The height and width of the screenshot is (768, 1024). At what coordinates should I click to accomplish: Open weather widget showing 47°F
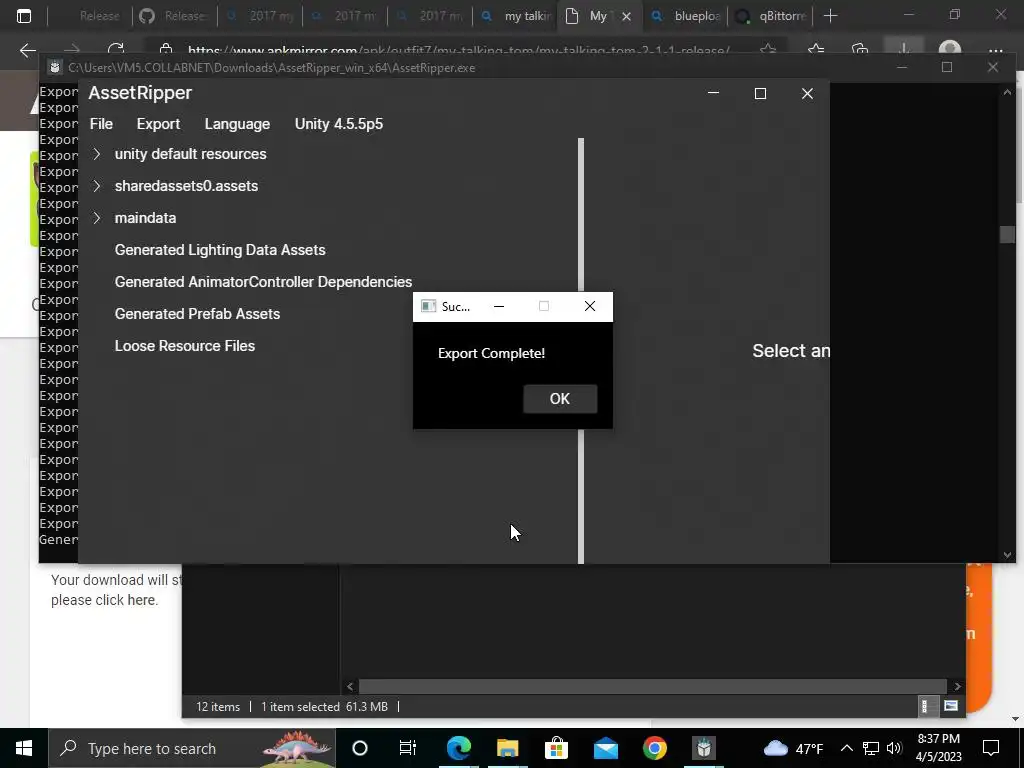(793, 748)
